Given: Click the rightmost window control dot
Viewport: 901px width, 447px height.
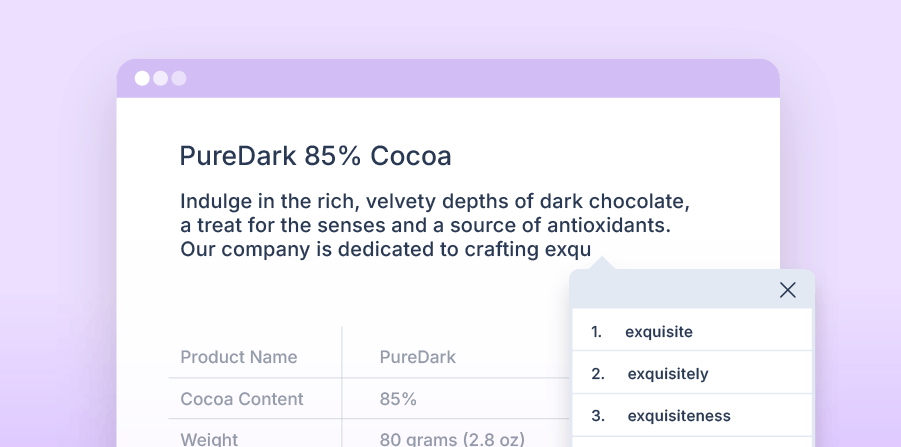Looking at the screenshot, I should pos(178,78).
